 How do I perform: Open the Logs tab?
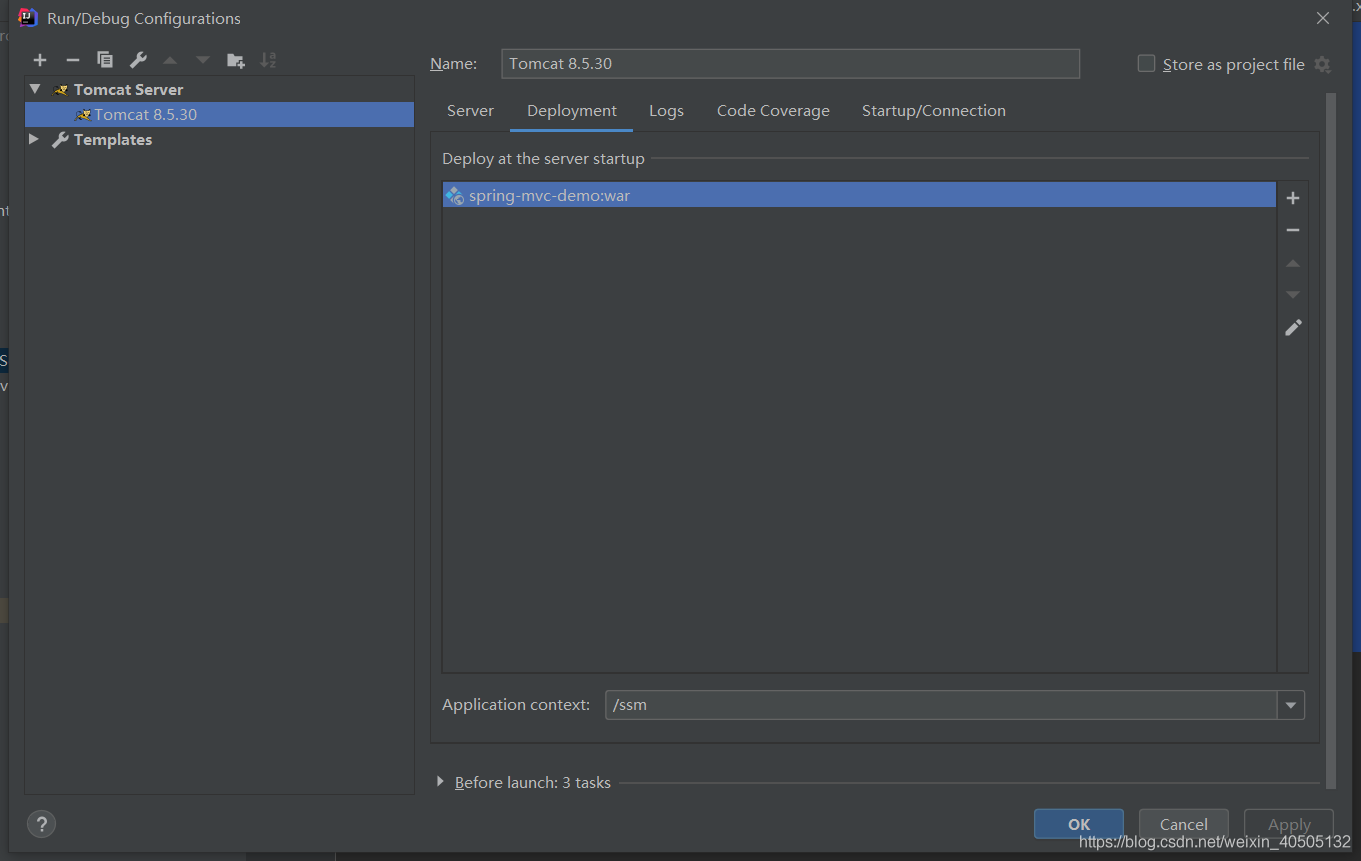point(666,111)
